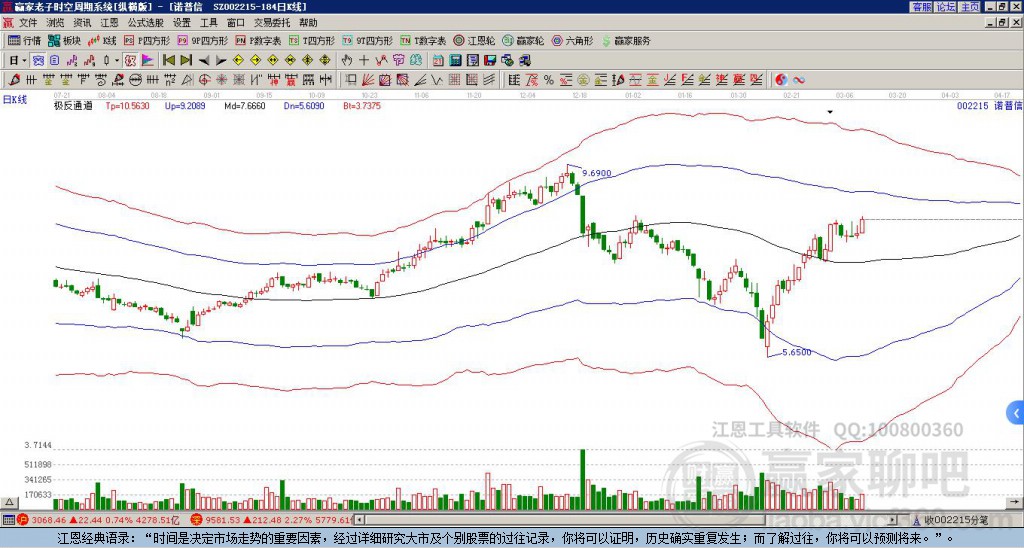
Task: Select the crosshair plus cursor tool
Action: coord(364,61)
